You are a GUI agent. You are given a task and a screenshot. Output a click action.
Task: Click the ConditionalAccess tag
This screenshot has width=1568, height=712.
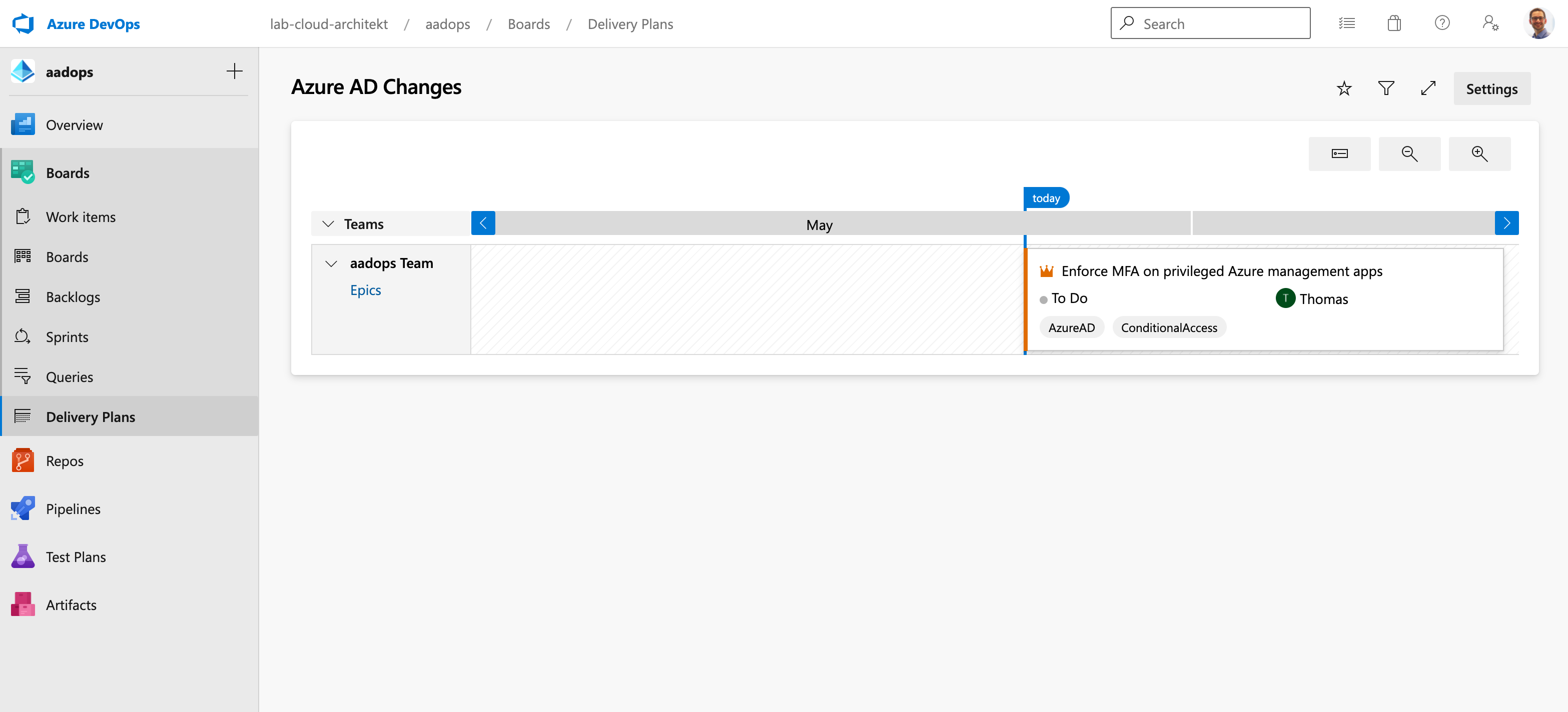[x=1169, y=327]
